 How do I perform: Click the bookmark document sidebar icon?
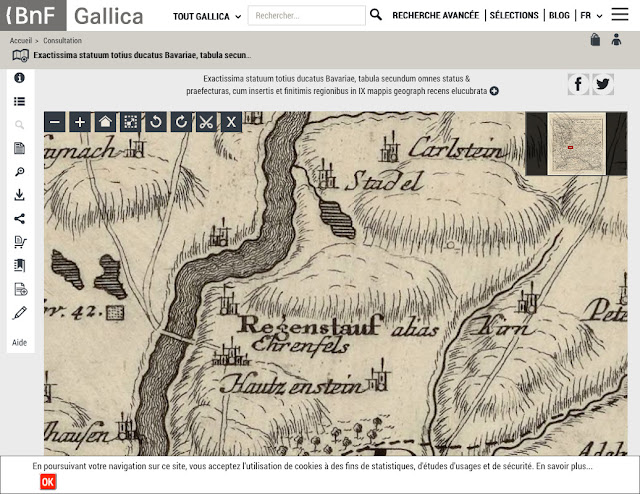pos(19,265)
